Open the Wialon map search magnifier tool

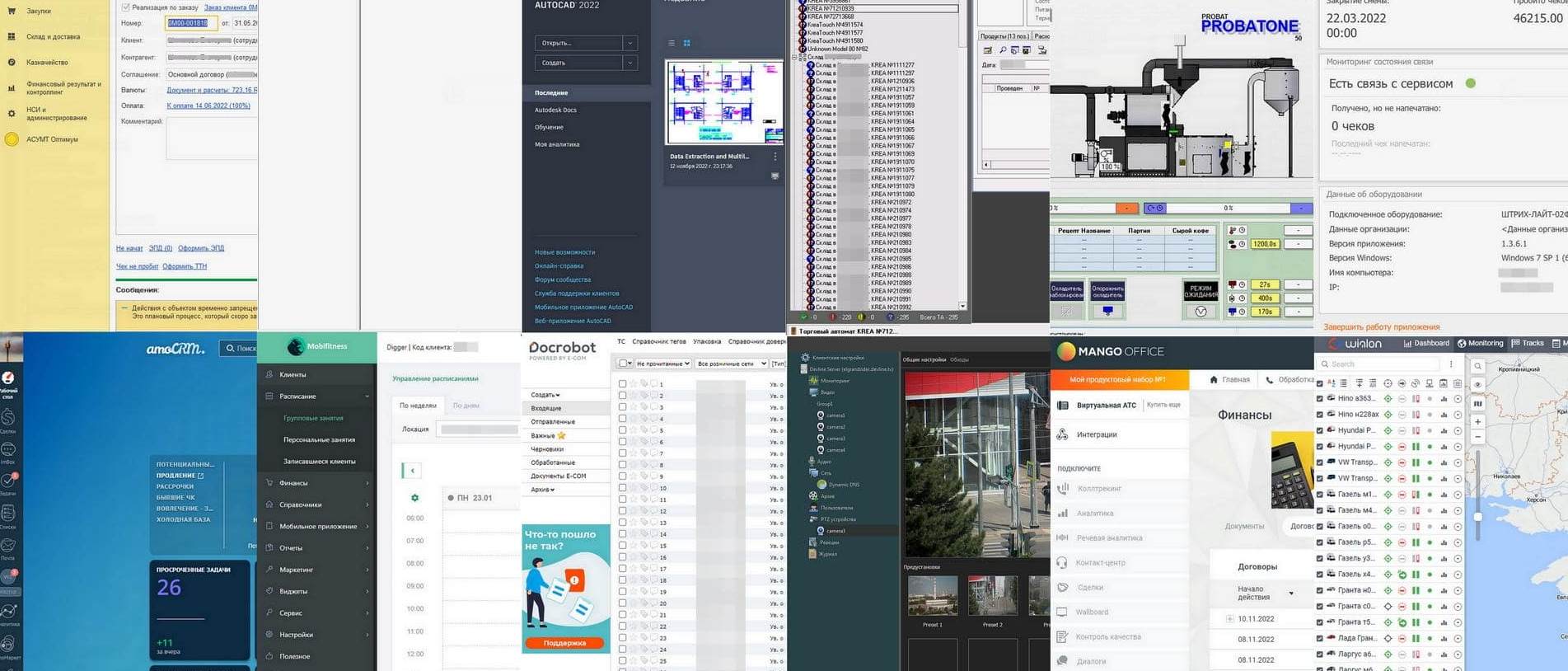(1477, 365)
